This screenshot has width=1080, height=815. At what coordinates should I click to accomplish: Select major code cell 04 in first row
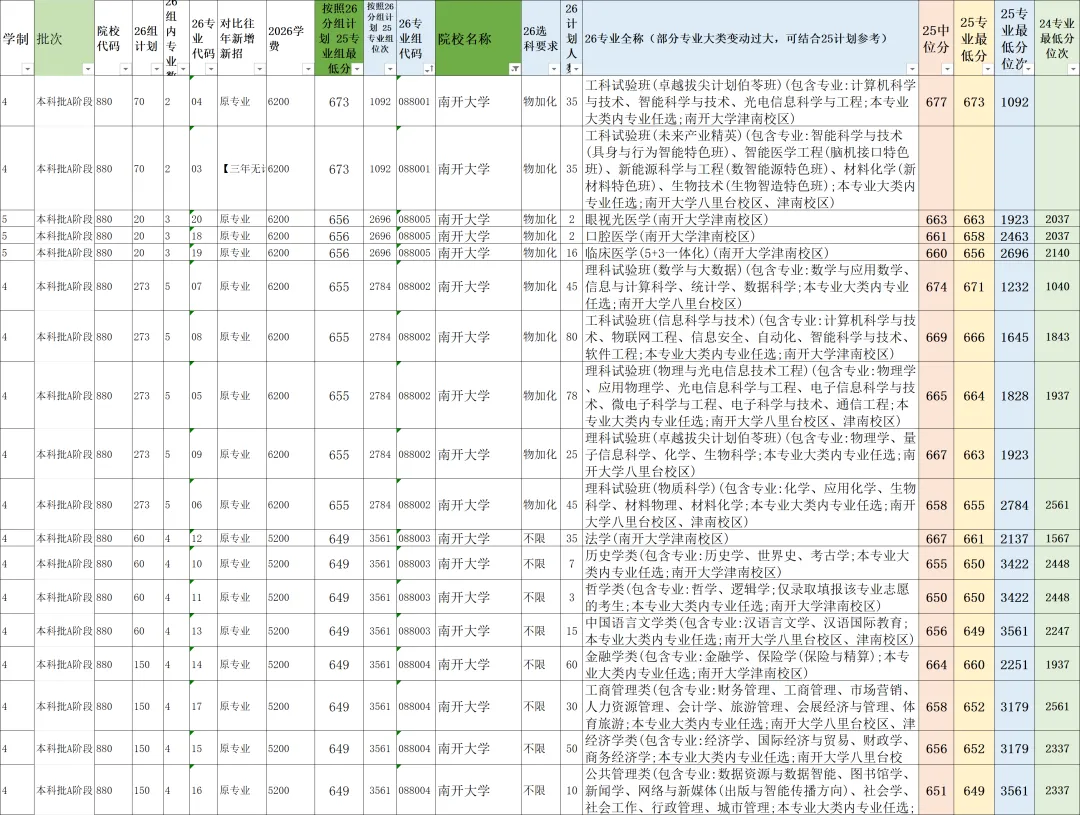[203, 102]
